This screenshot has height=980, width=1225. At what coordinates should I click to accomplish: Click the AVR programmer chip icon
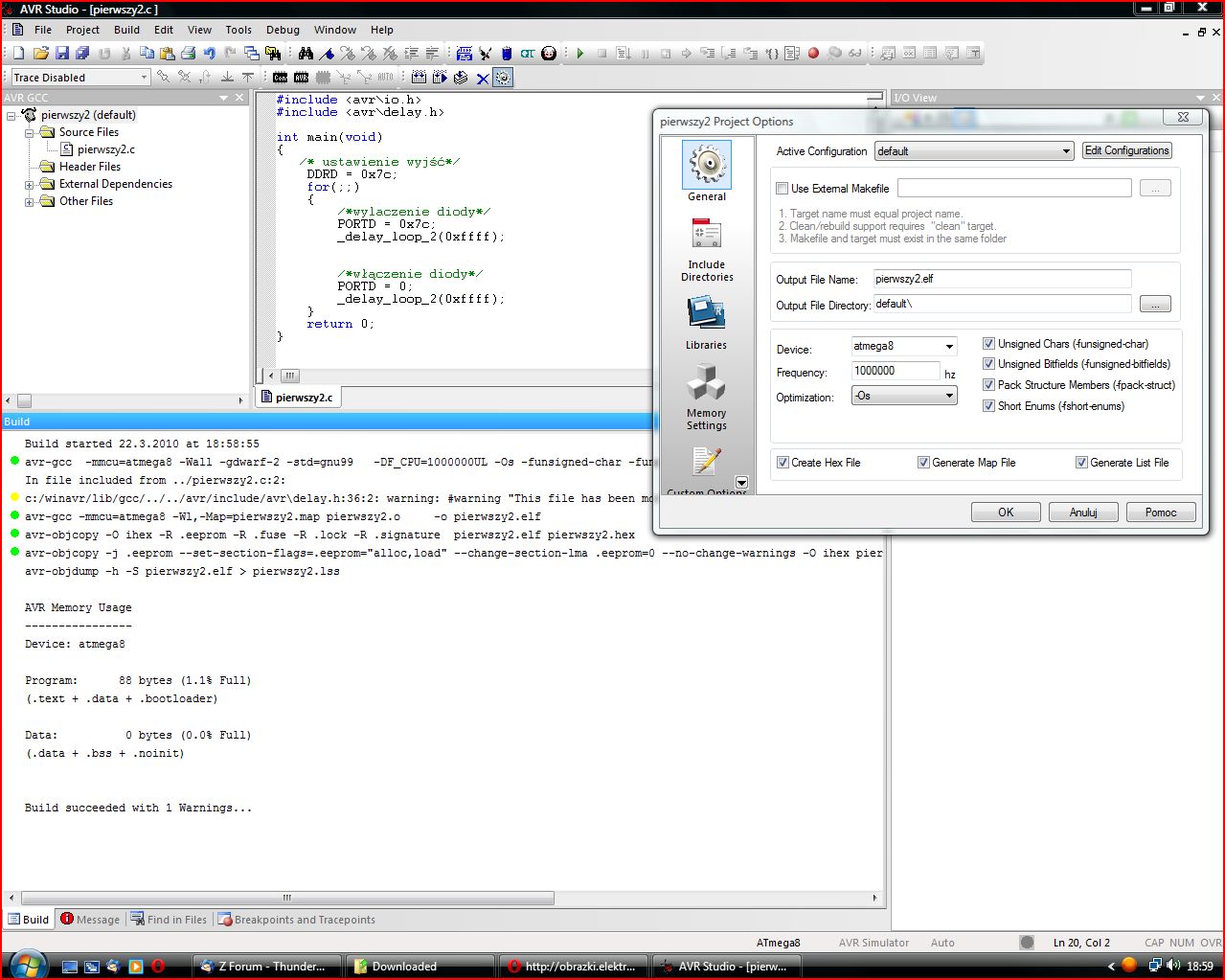(x=302, y=78)
